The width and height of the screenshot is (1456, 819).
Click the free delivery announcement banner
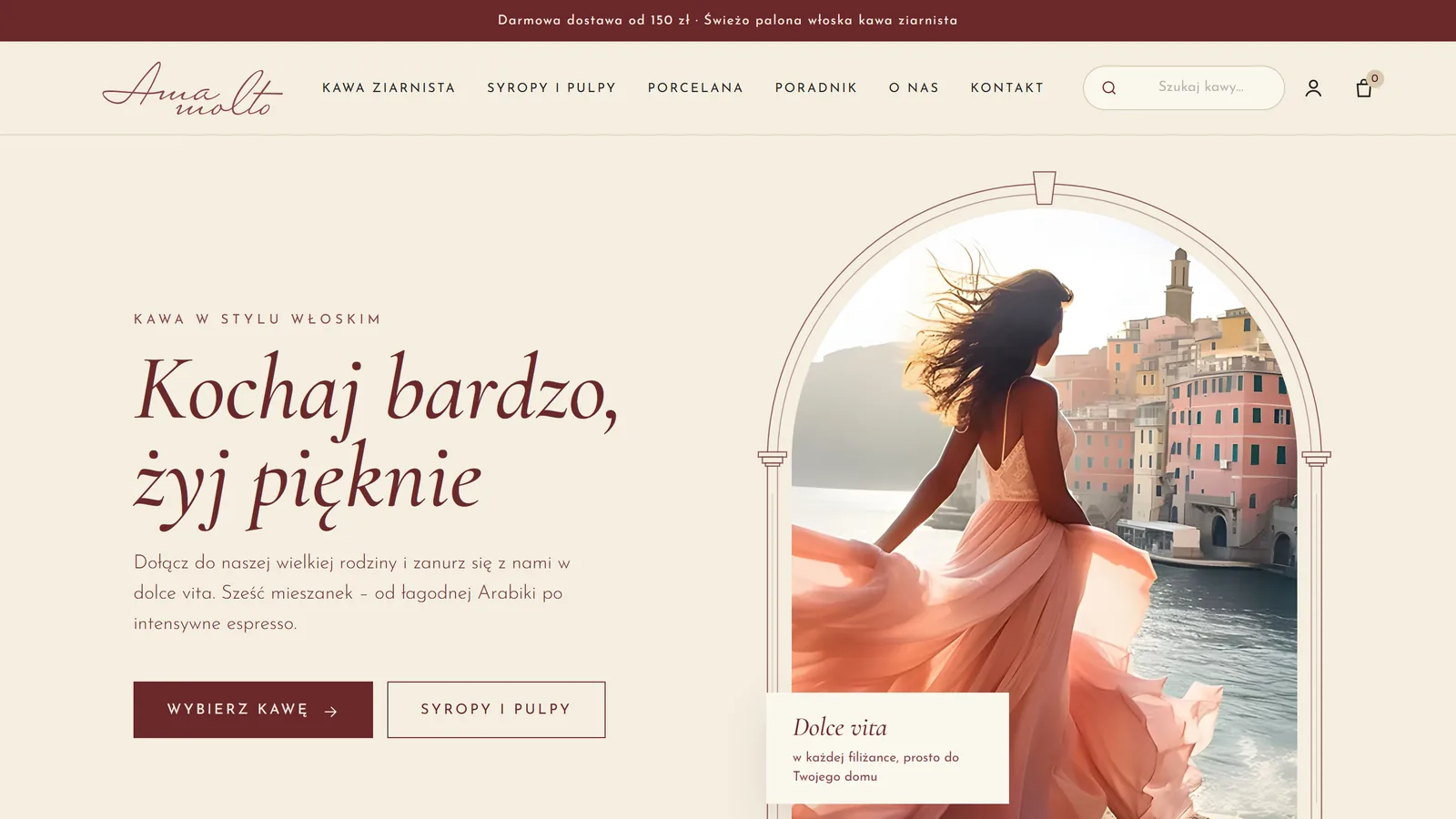click(x=728, y=20)
